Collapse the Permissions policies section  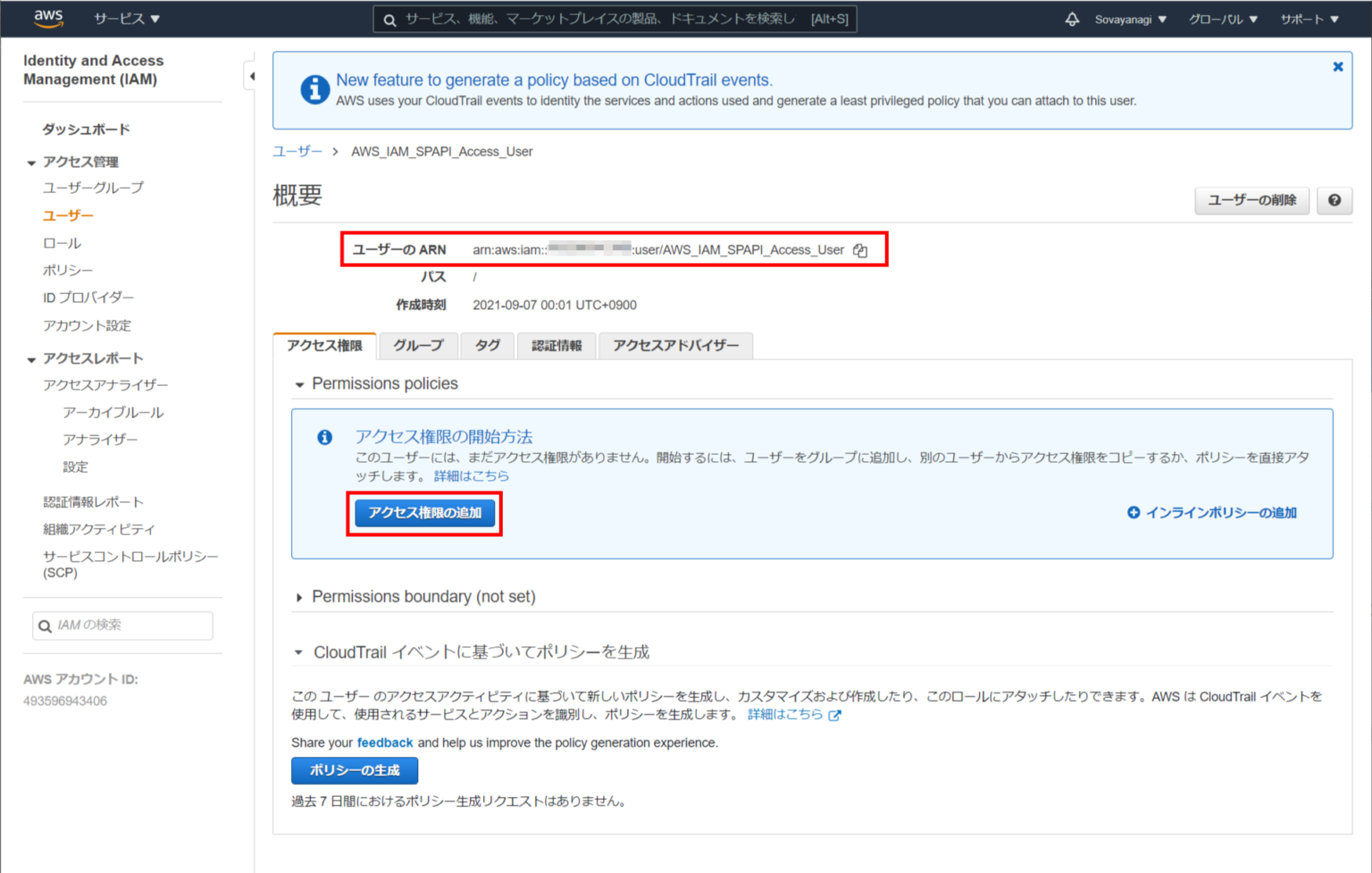coord(299,383)
